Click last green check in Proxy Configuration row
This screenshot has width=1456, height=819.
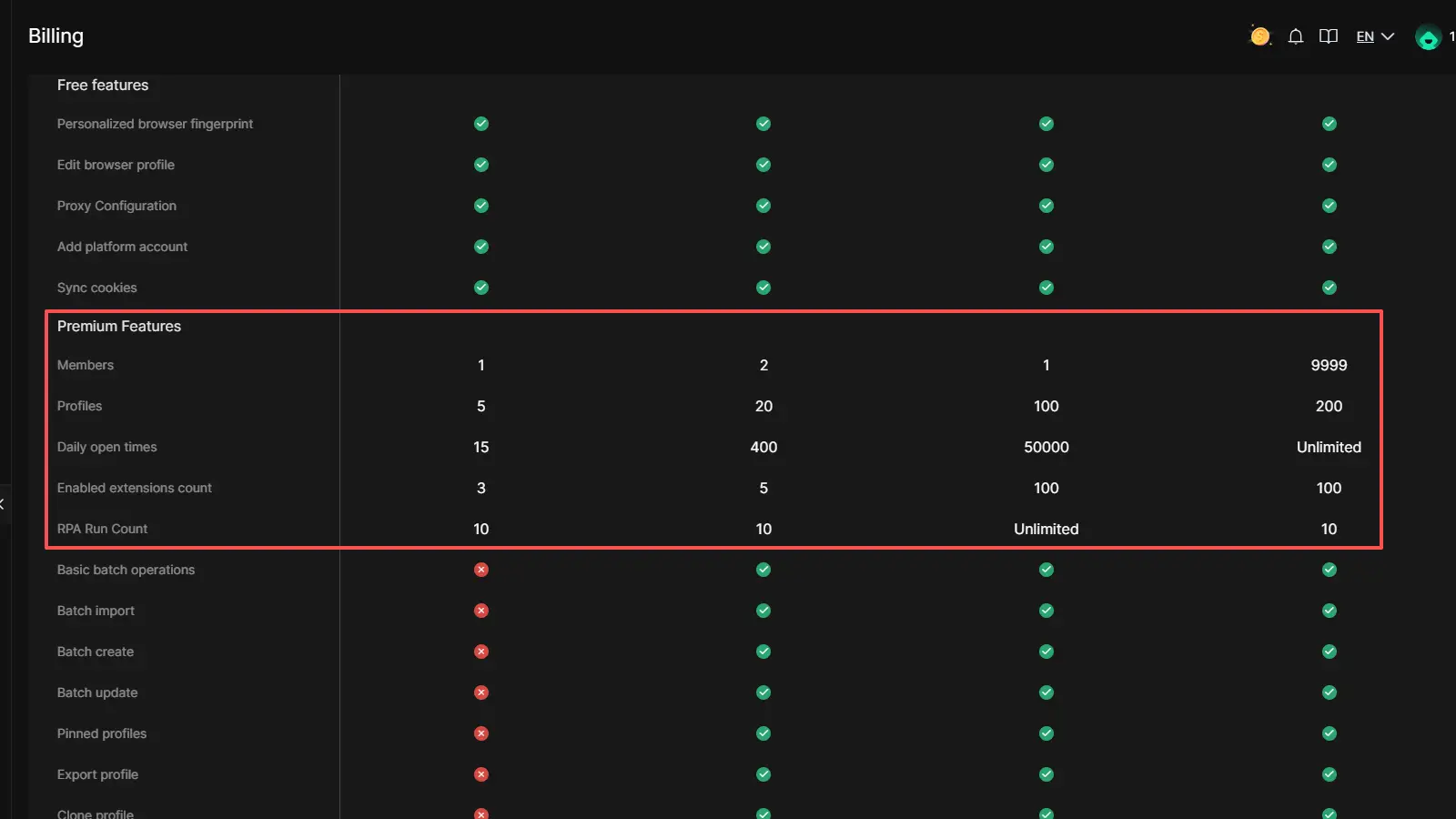tap(1329, 206)
